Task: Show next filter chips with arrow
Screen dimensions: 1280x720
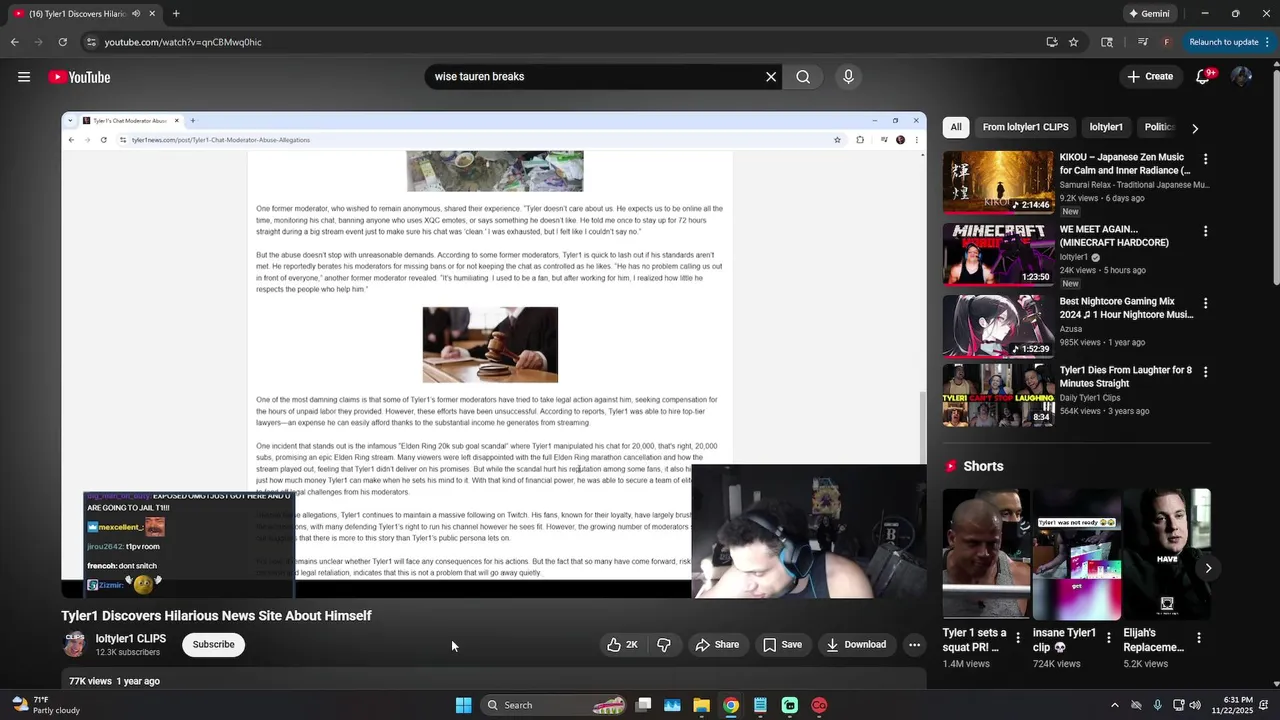Action: (1195, 128)
